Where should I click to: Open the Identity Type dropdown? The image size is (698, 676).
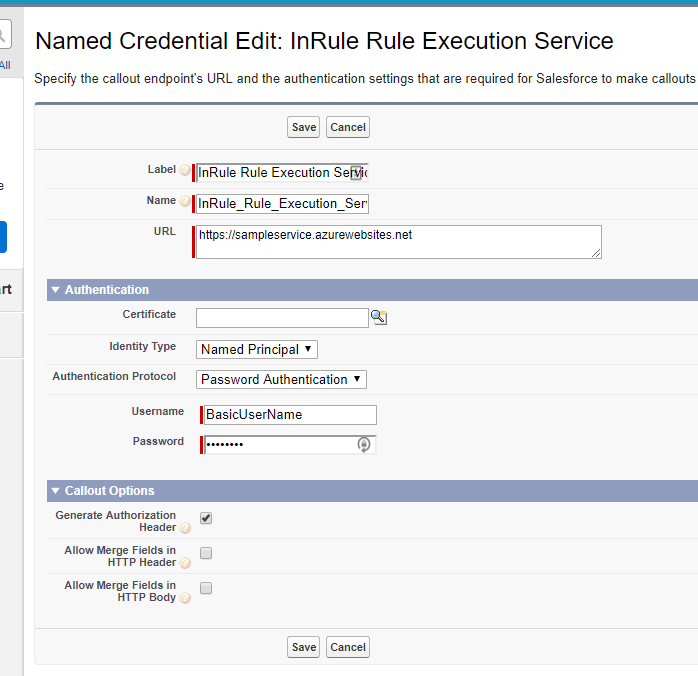point(257,349)
